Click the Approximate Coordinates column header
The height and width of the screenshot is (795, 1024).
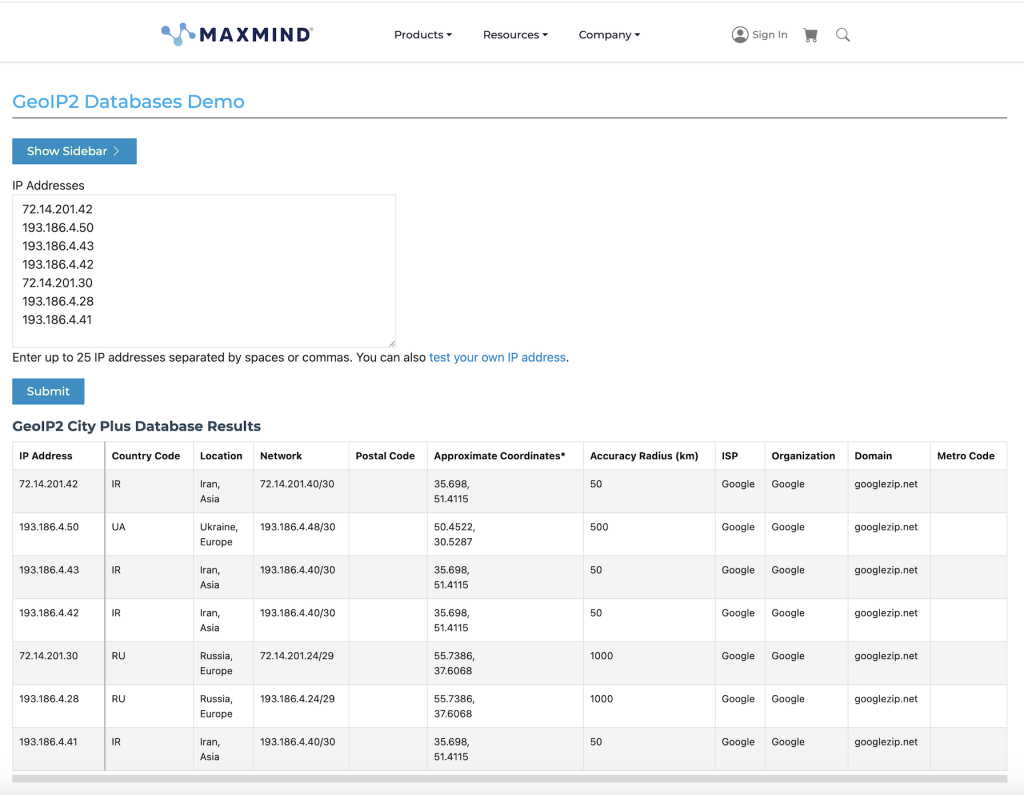[499, 456]
